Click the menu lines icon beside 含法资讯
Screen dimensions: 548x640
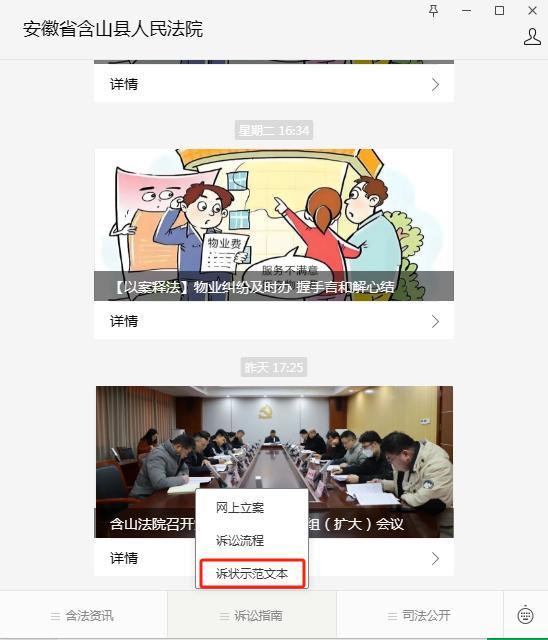click(55, 616)
